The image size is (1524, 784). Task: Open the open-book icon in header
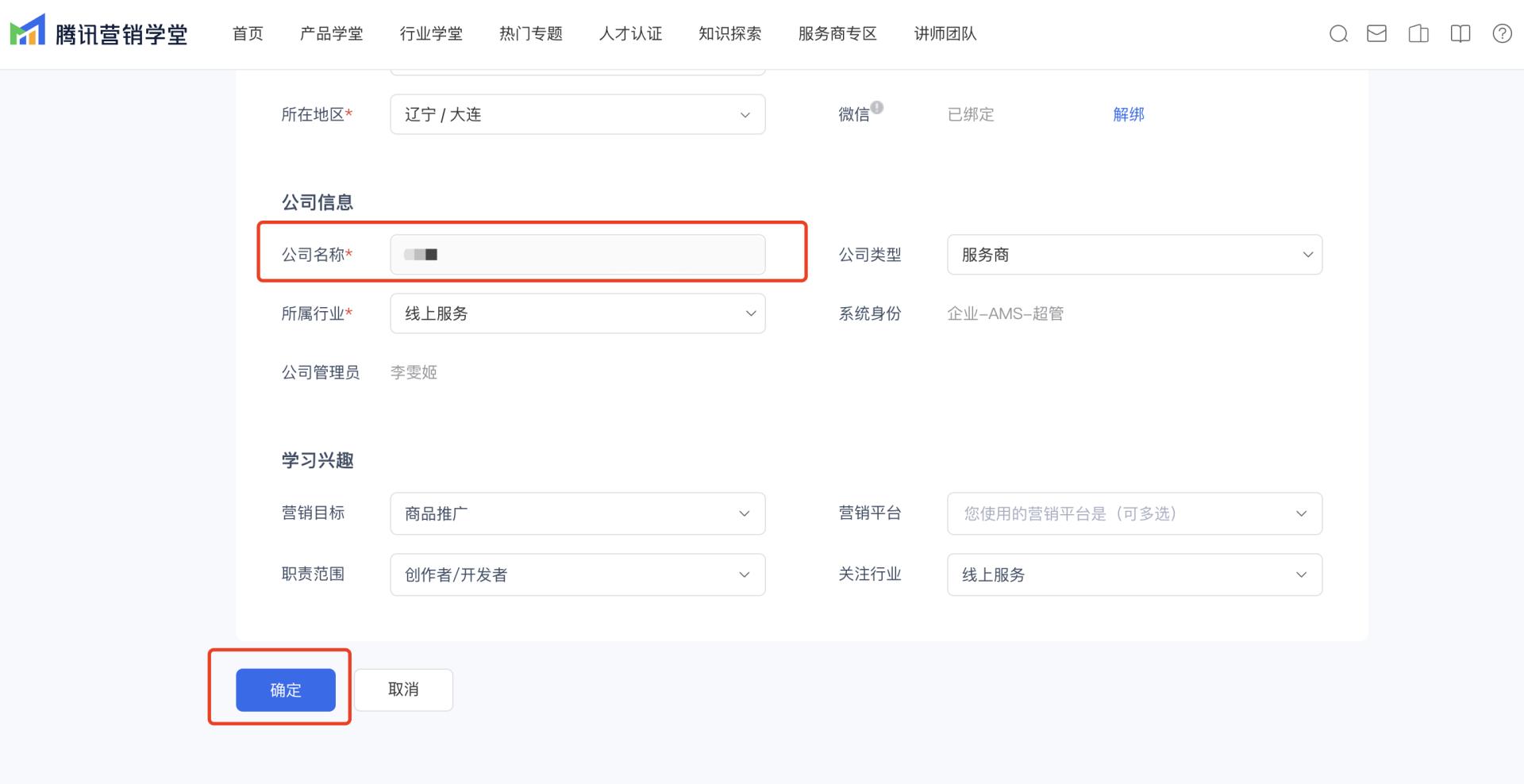click(x=1460, y=34)
